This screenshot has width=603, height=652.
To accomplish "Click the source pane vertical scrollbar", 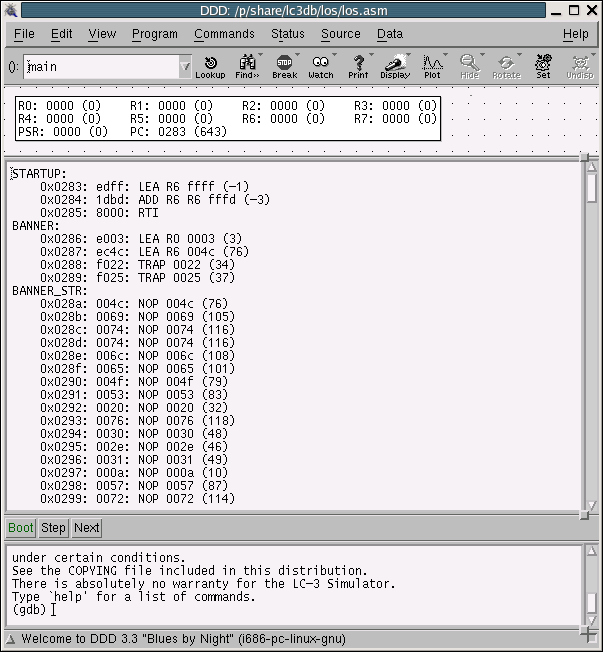I will point(591,340).
